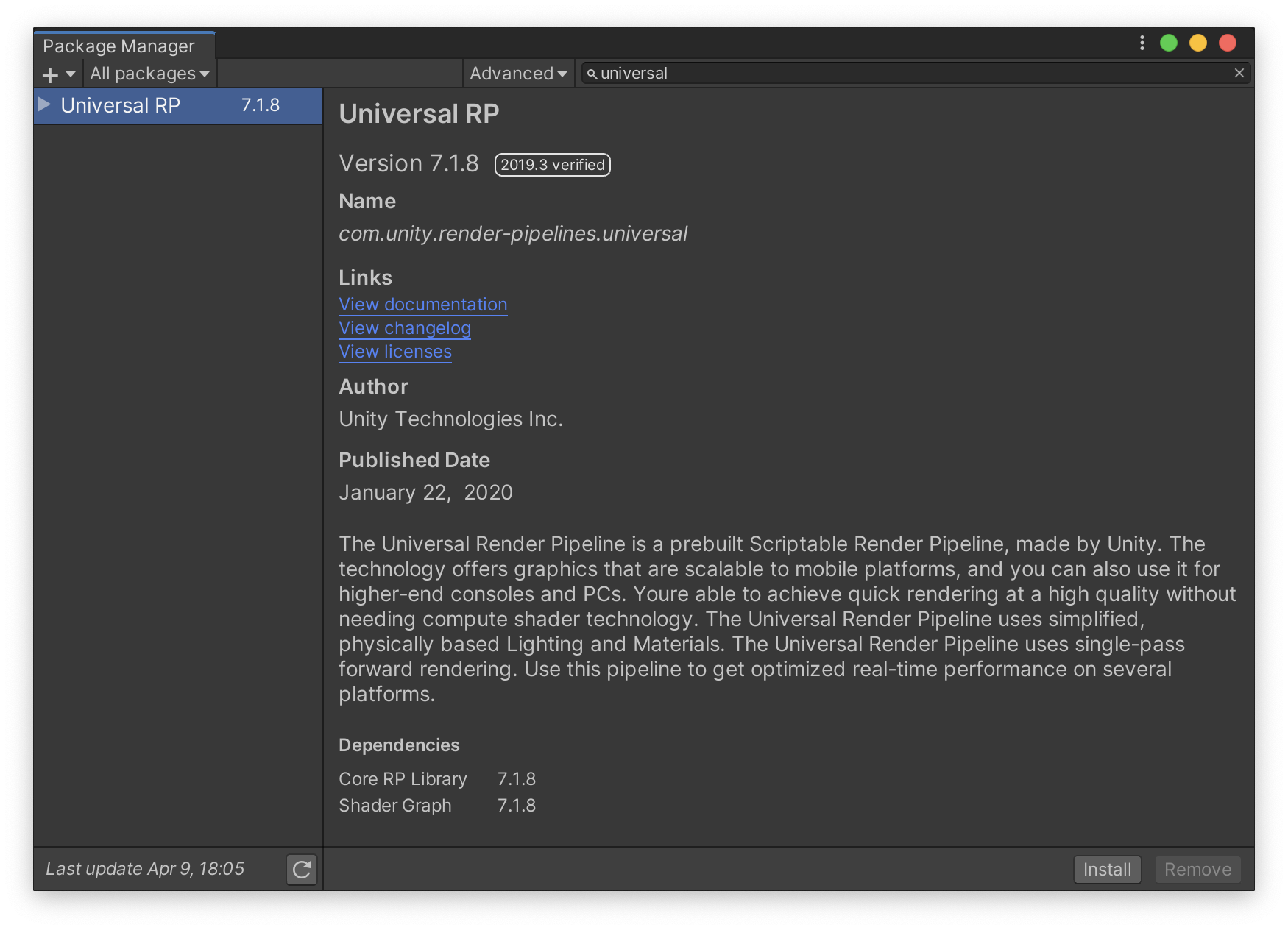
Task: Click the Version 7.1.8 heading
Action: 408,163
